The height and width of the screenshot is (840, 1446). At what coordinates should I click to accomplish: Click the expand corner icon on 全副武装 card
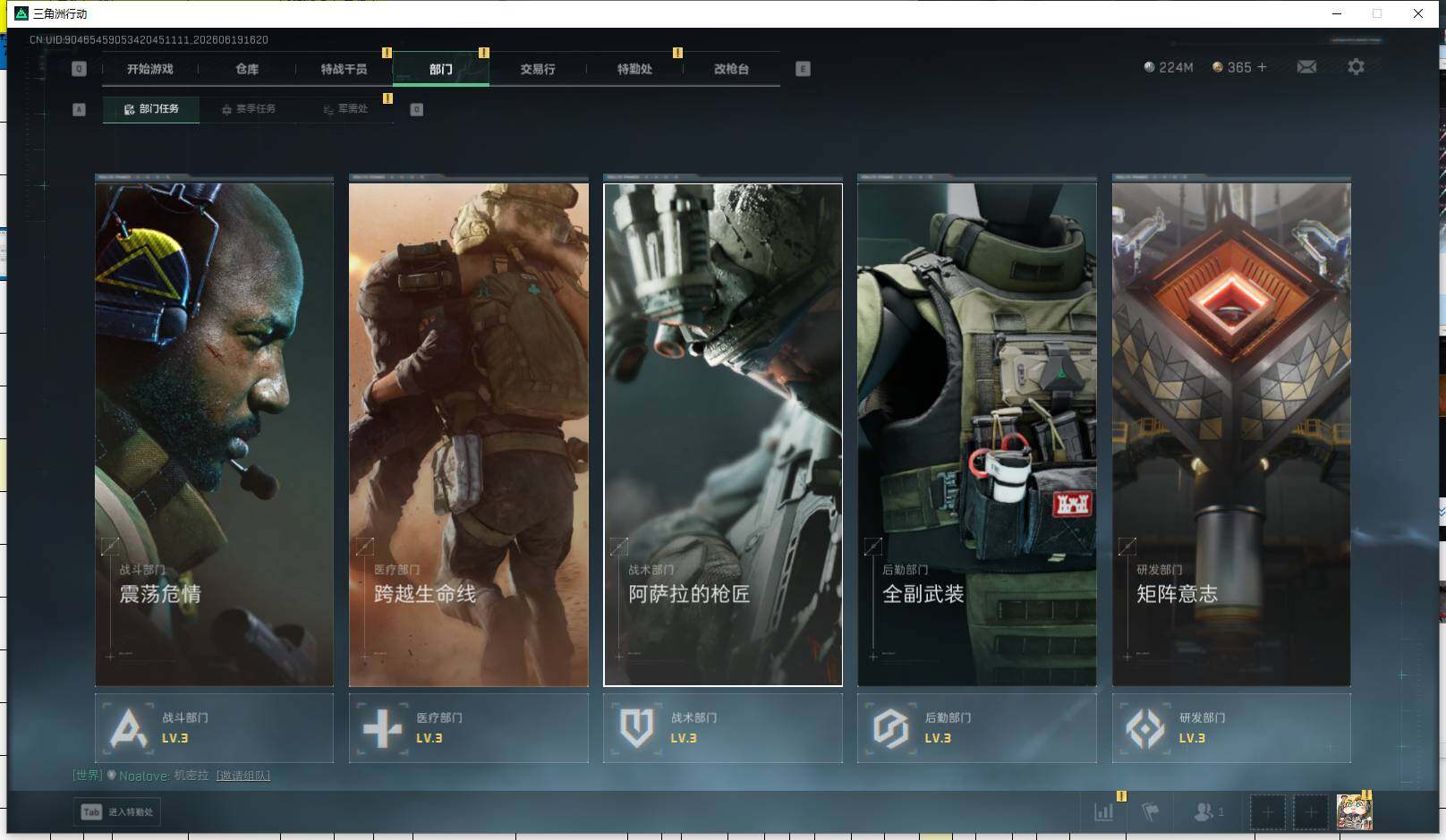(x=873, y=546)
